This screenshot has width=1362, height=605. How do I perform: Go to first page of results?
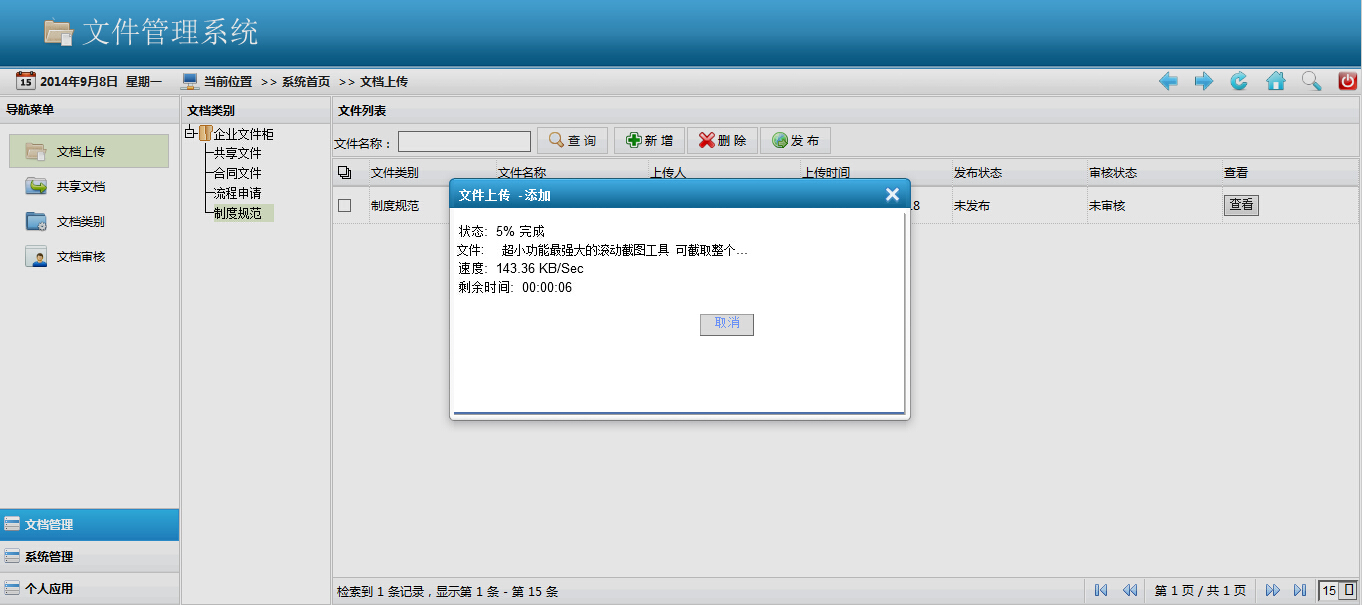1101,590
